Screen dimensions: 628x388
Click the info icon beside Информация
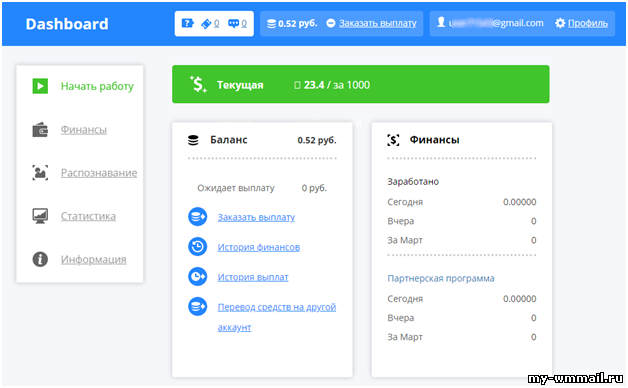click(40, 259)
